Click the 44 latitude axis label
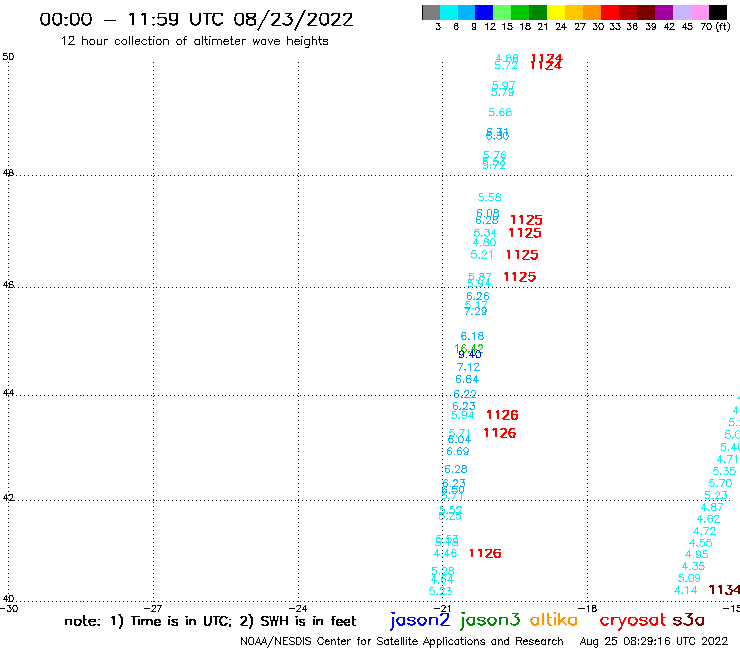This screenshot has height=650, width=740. click(x=8, y=393)
